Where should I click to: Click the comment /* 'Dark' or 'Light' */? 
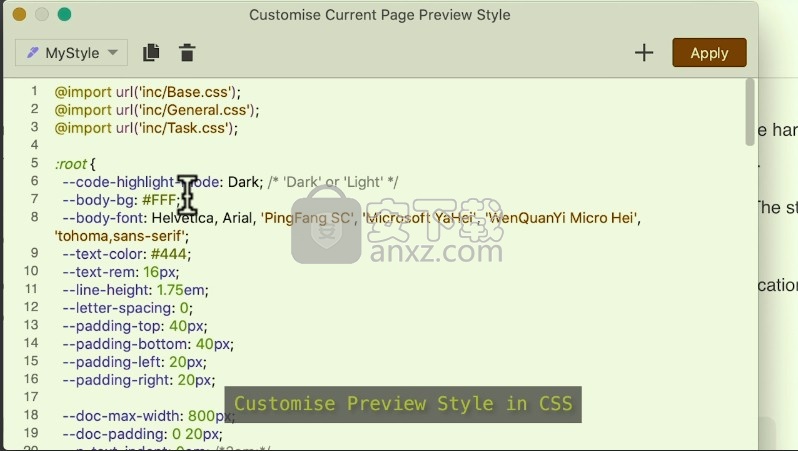(x=333, y=182)
